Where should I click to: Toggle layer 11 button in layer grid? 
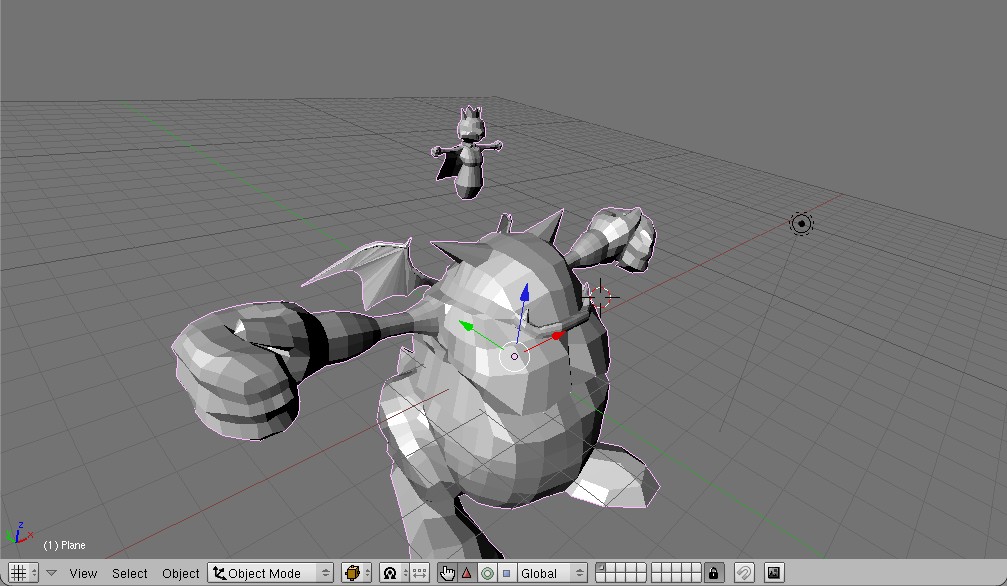point(600,577)
